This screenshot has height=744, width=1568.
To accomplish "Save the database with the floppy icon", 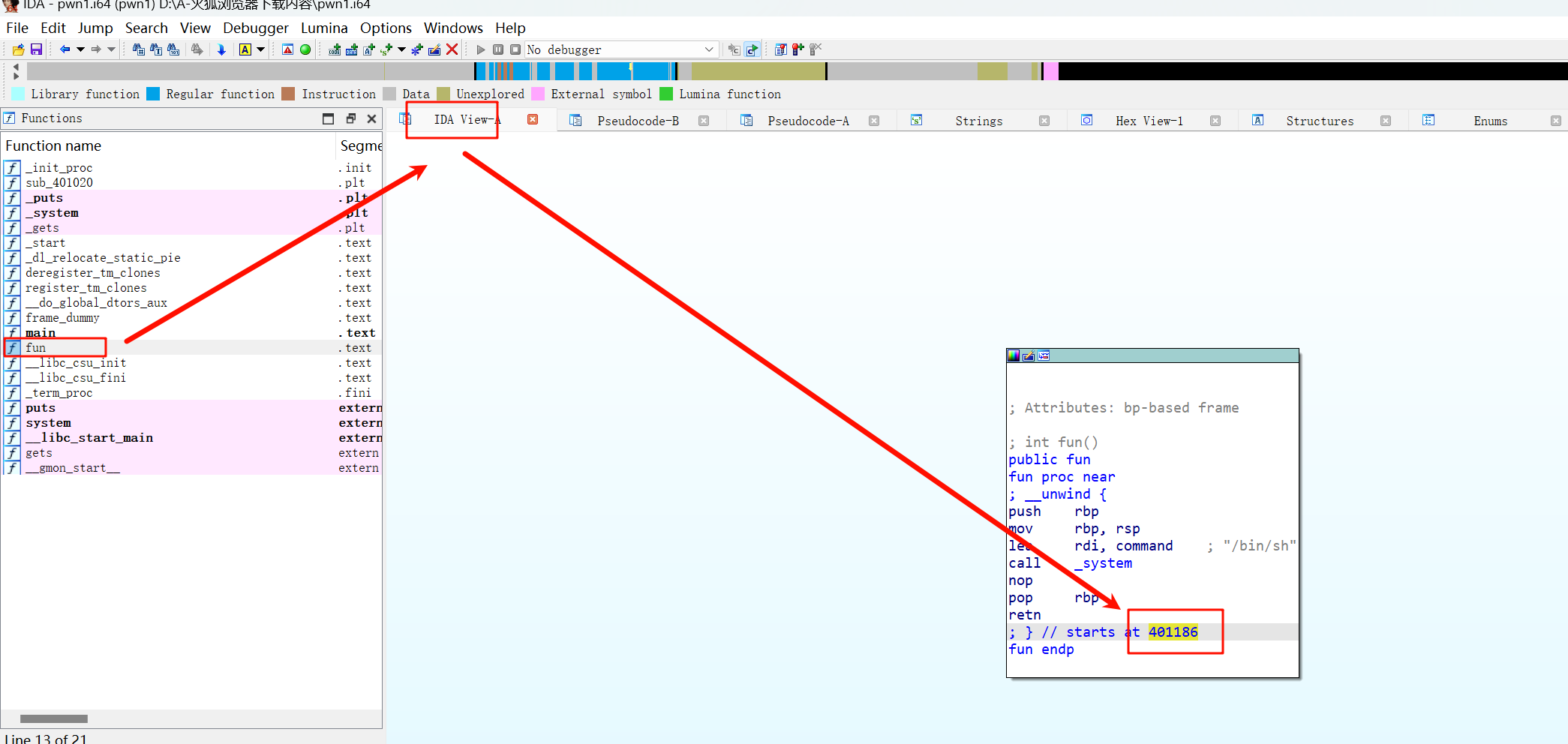I will click(x=36, y=49).
